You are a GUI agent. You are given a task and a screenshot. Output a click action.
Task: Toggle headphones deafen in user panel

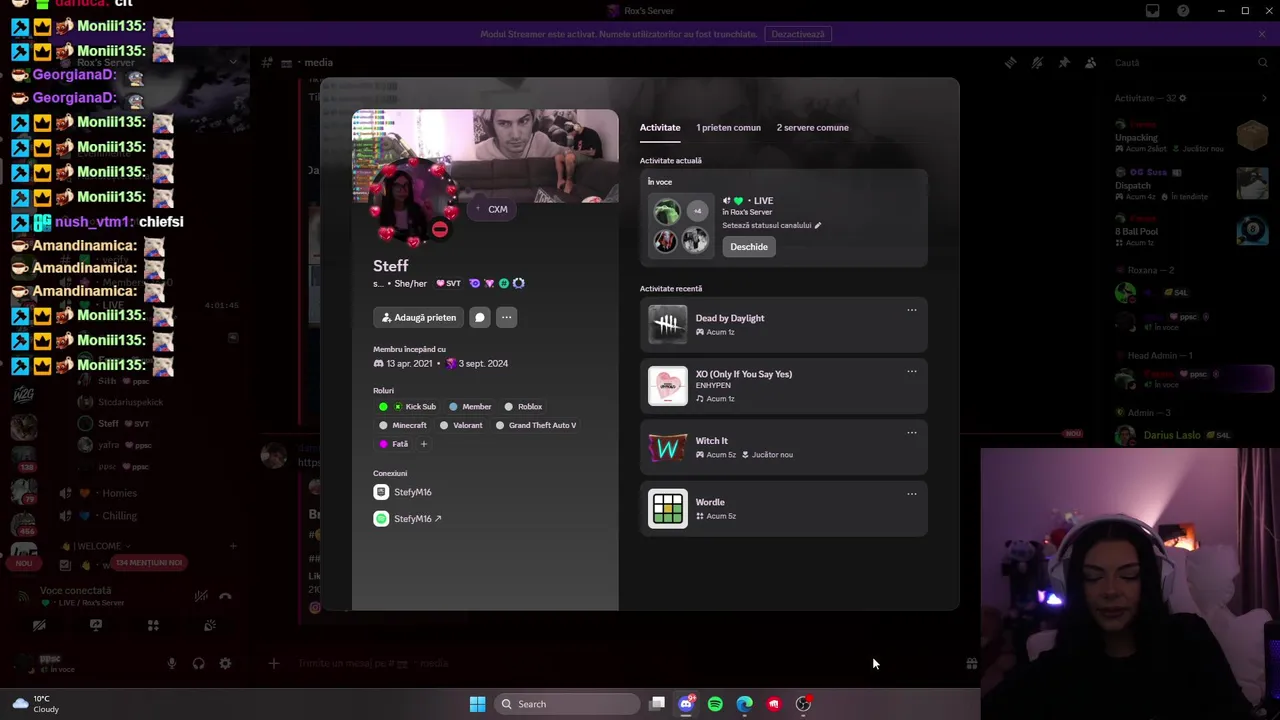[x=198, y=663]
